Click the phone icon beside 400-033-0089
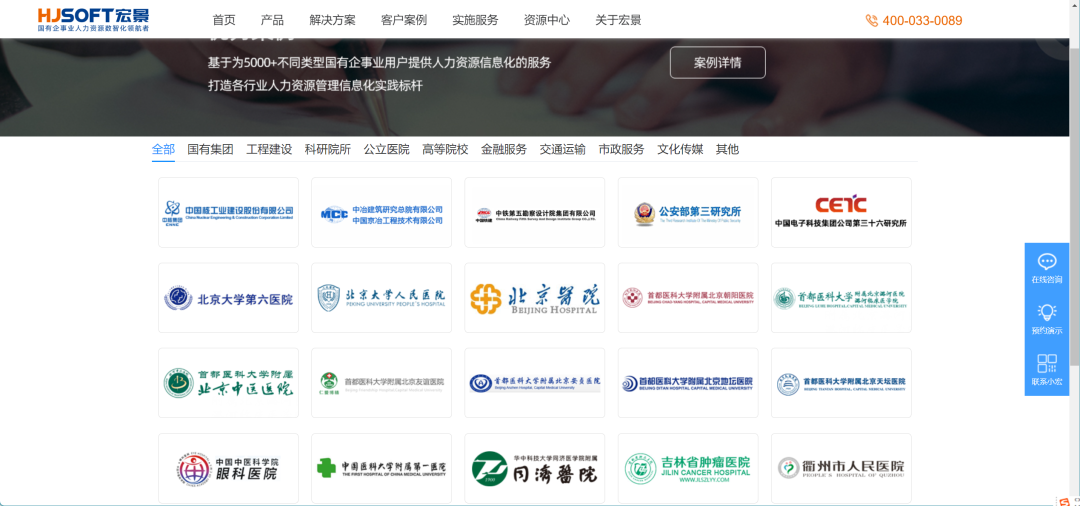Image resolution: width=1080 pixels, height=506 pixels. coord(872,21)
